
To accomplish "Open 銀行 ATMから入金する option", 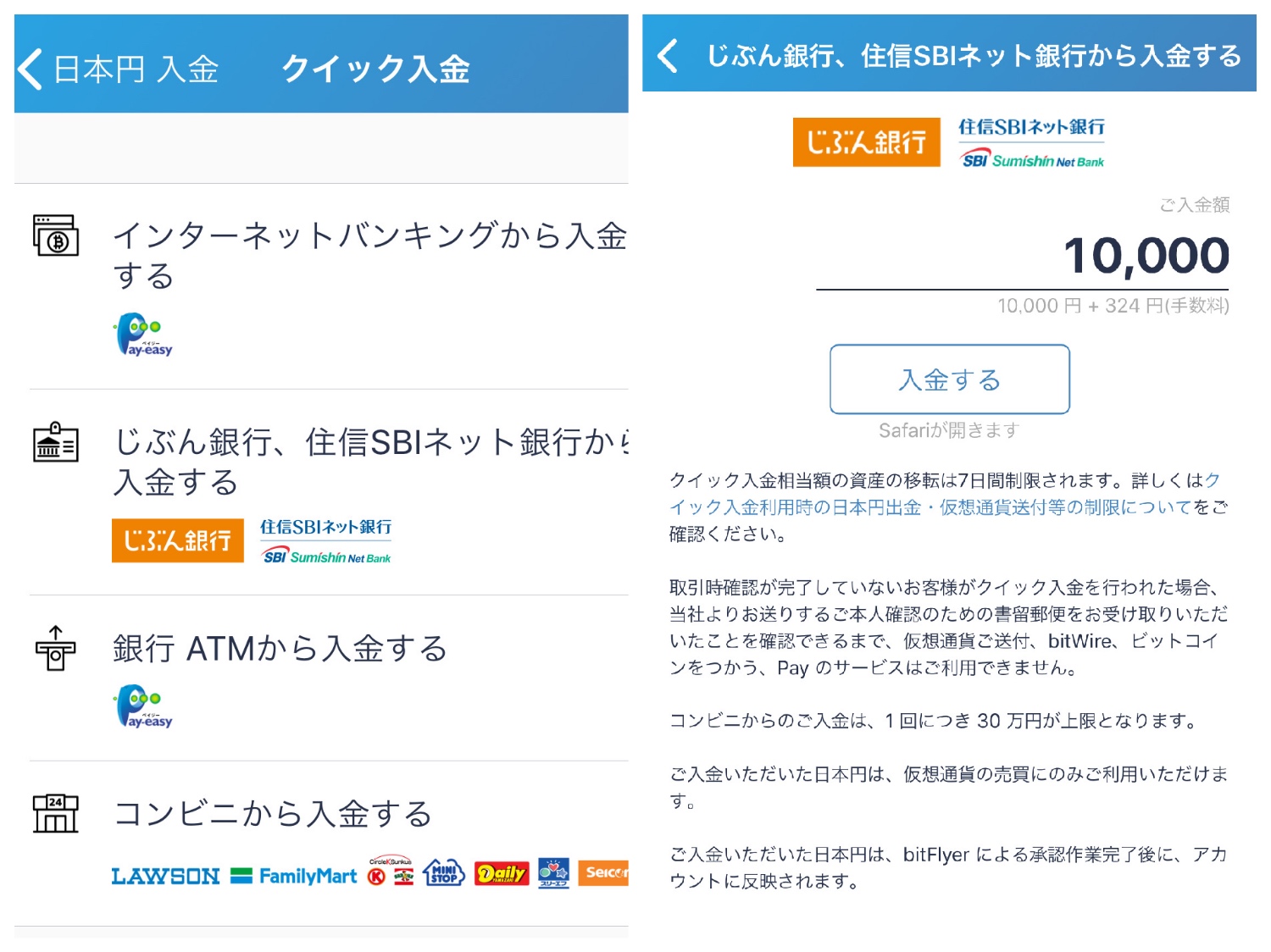I will pyautogui.click(x=280, y=649).
